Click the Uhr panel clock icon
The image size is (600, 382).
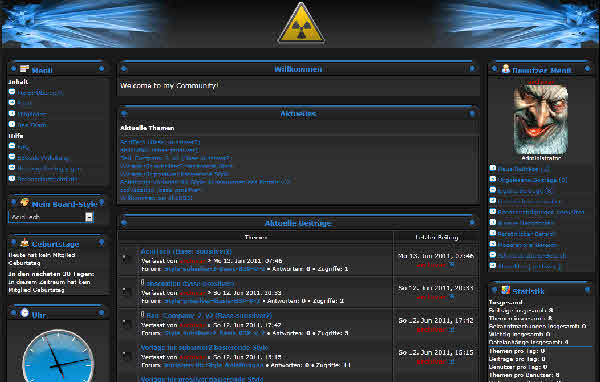click(x=25, y=313)
